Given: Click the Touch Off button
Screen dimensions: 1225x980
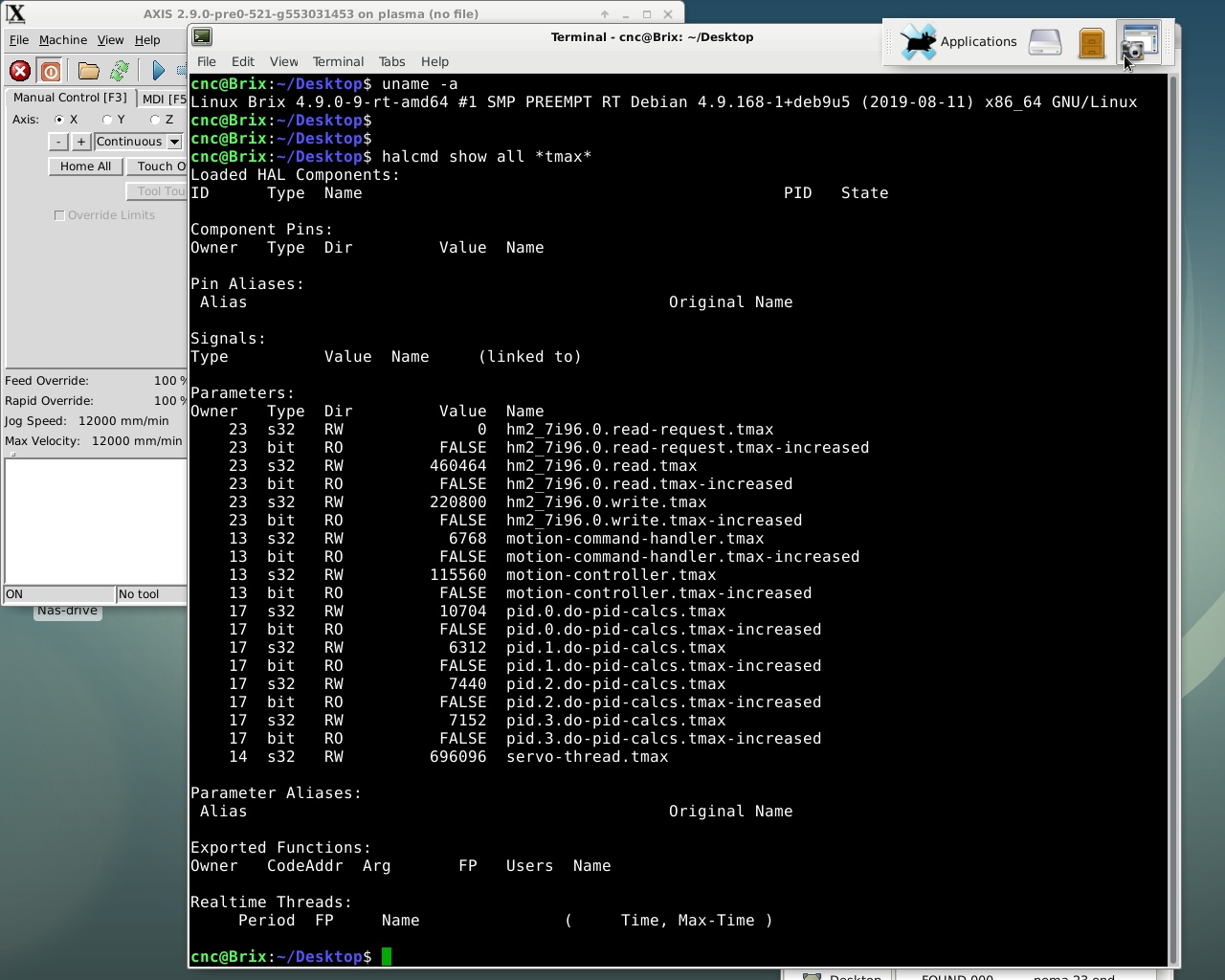Looking at the screenshot, I should point(159,167).
